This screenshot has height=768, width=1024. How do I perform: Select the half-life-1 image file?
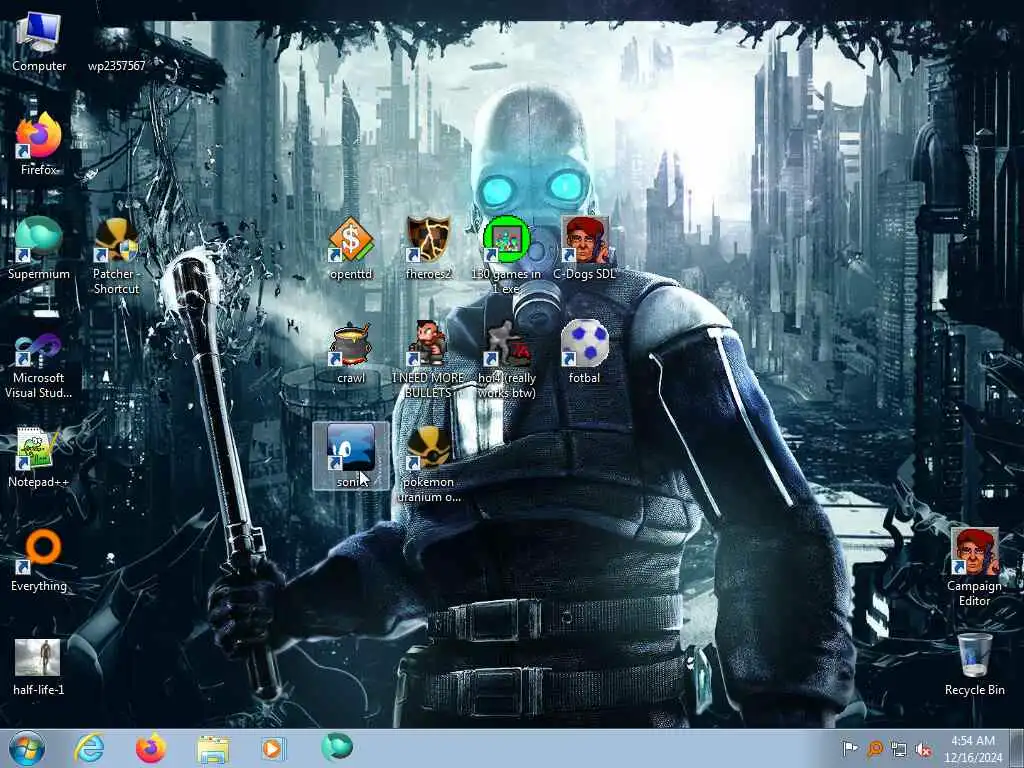tap(39, 667)
